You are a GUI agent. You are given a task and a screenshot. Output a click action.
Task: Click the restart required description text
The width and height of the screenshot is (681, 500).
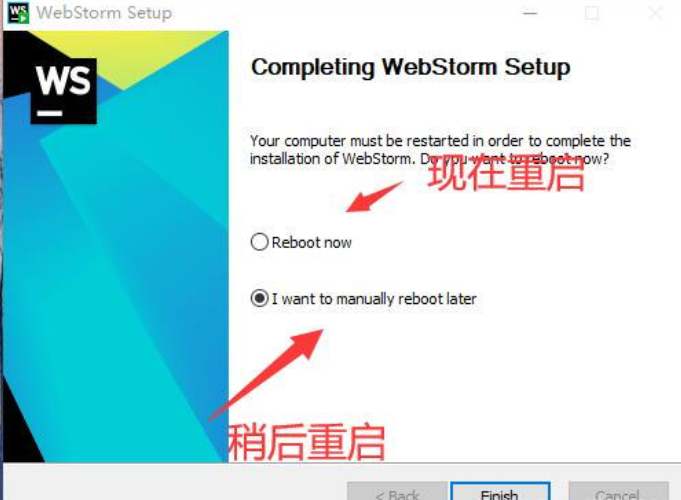tap(440, 149)
